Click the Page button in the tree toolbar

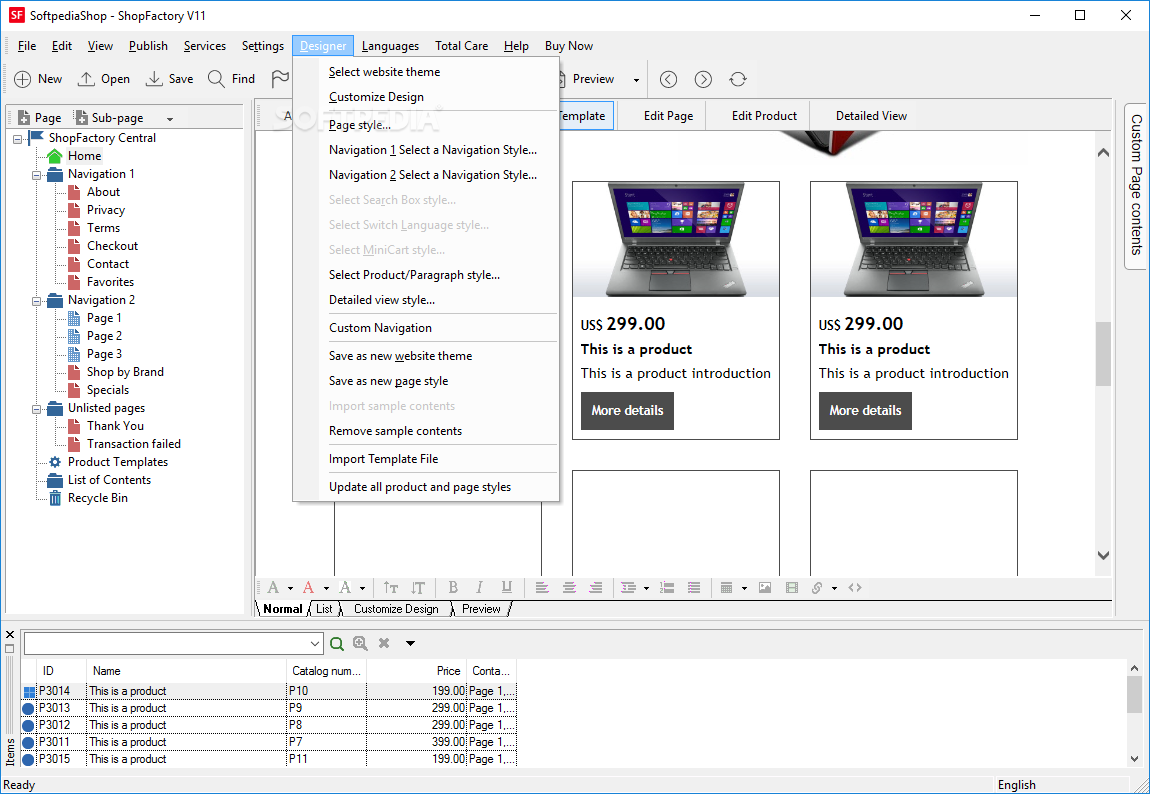[40, 118]
